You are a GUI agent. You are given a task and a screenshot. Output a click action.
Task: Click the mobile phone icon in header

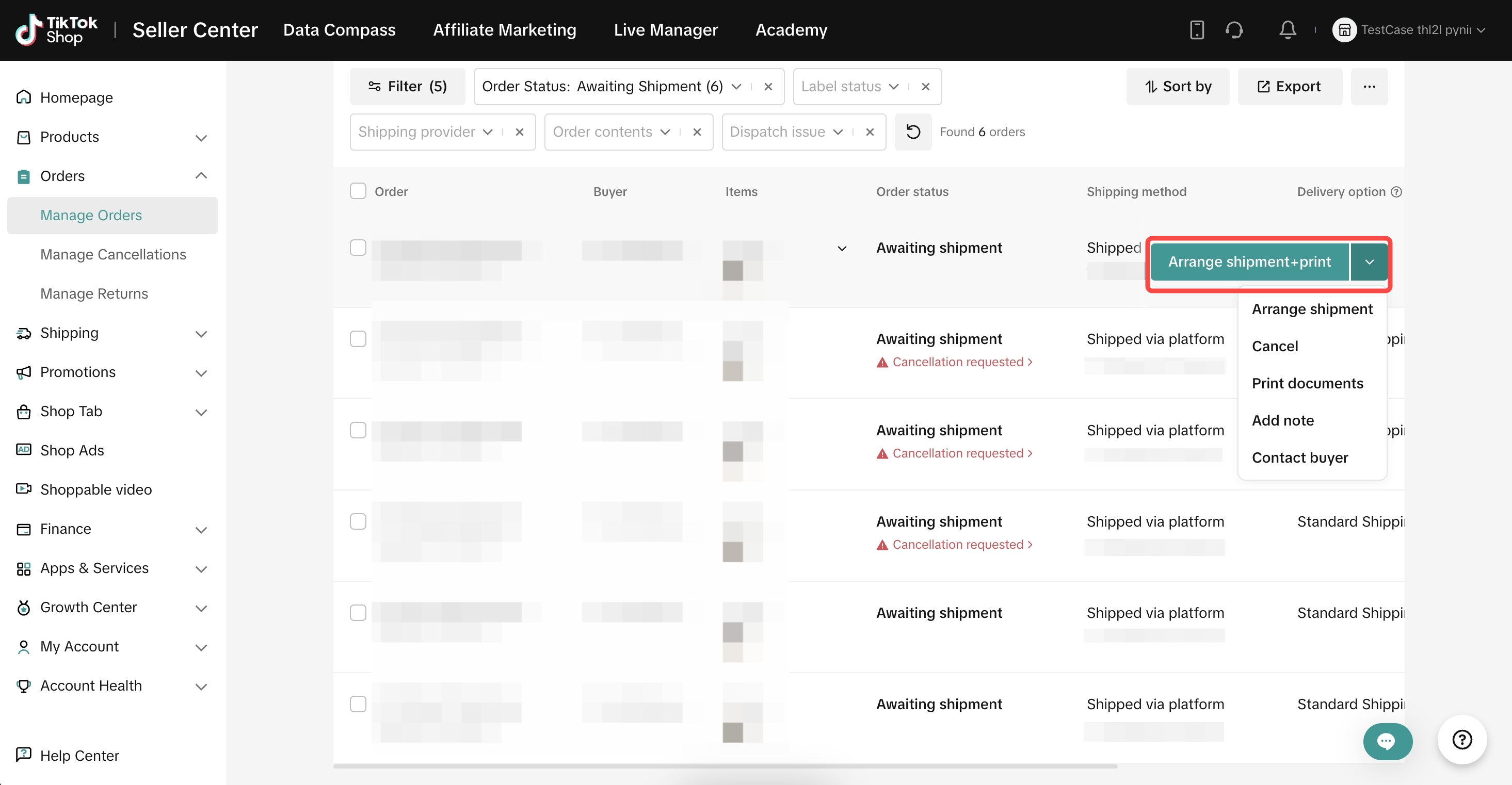(1196, 30)
